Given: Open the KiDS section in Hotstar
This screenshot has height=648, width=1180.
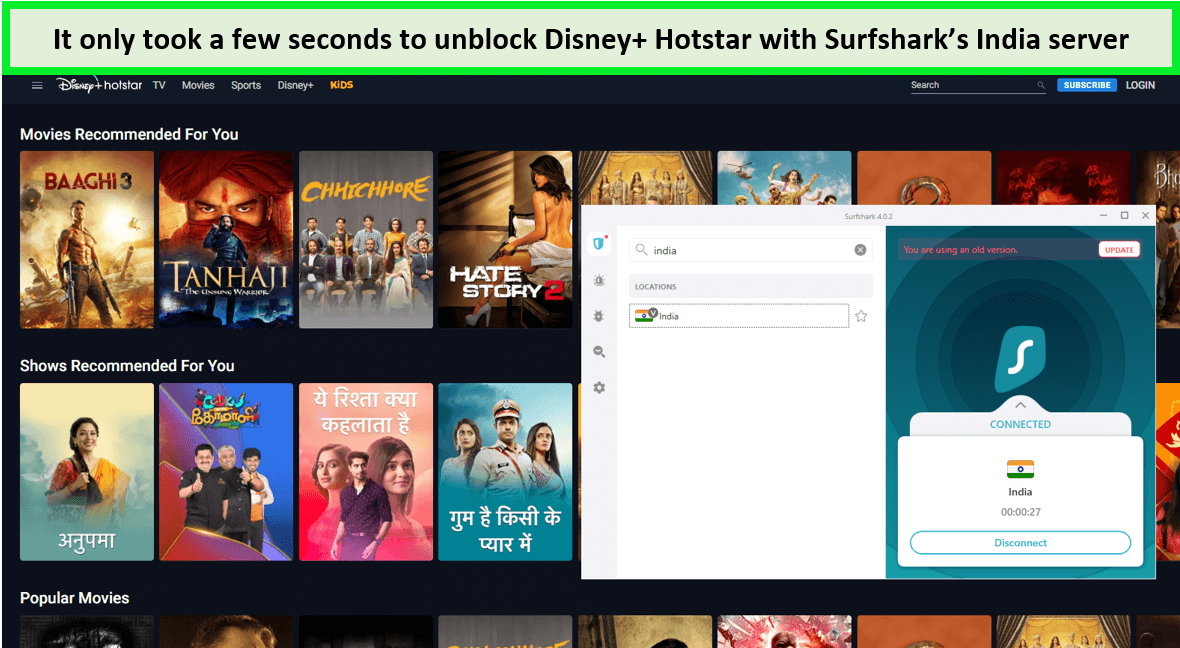Looking at the screenshot, I should pos(342,85).
